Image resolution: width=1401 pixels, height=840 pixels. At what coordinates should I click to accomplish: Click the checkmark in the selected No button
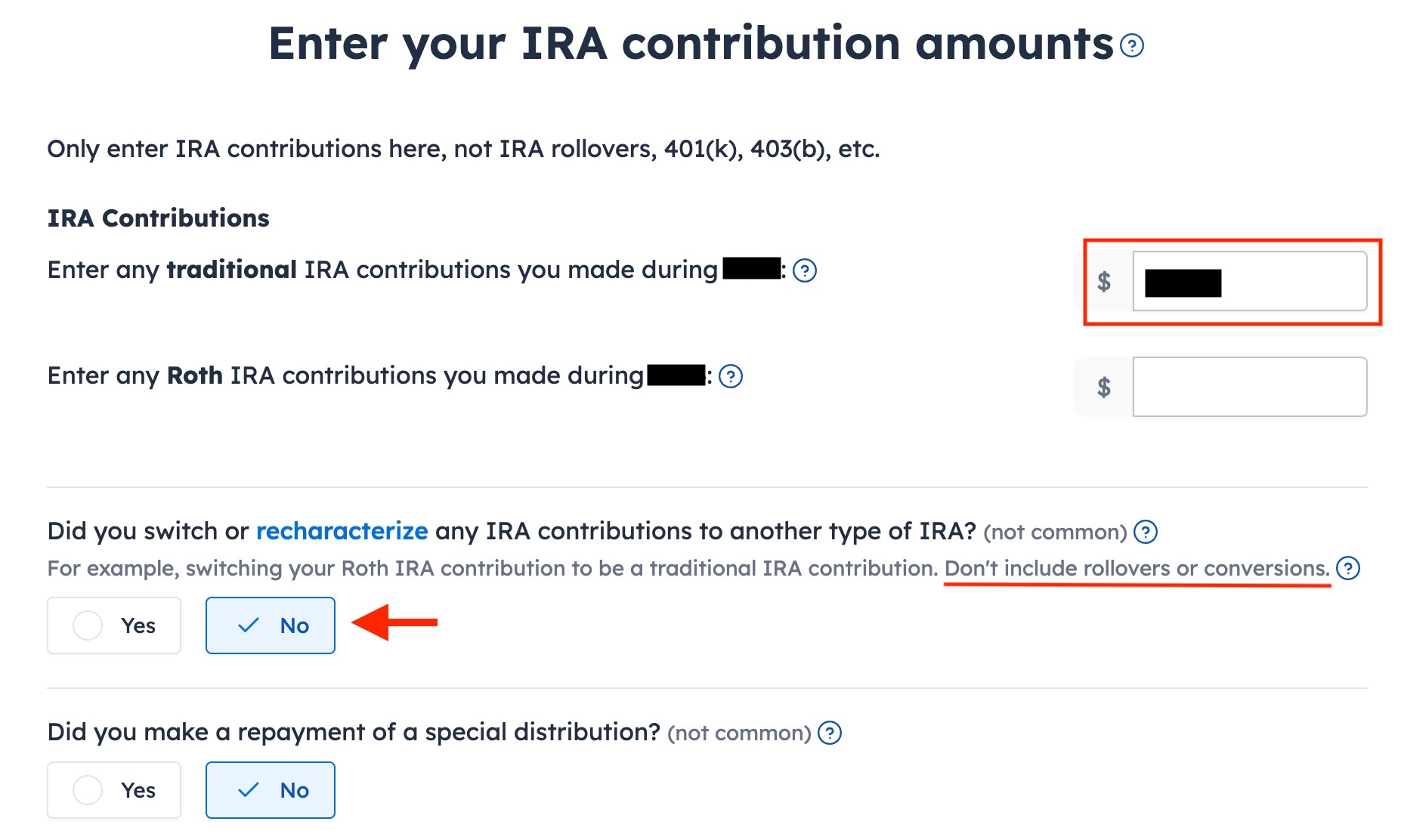pyautogui.click(x=247, y=625)
